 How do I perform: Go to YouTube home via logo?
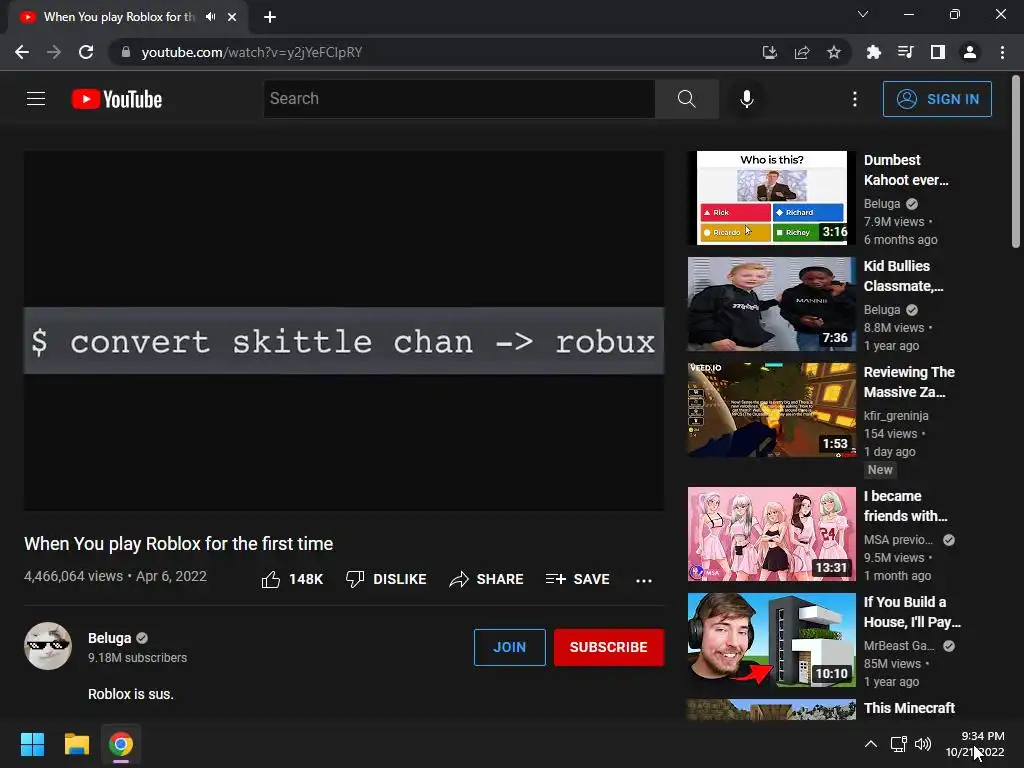tap(117, 99)
